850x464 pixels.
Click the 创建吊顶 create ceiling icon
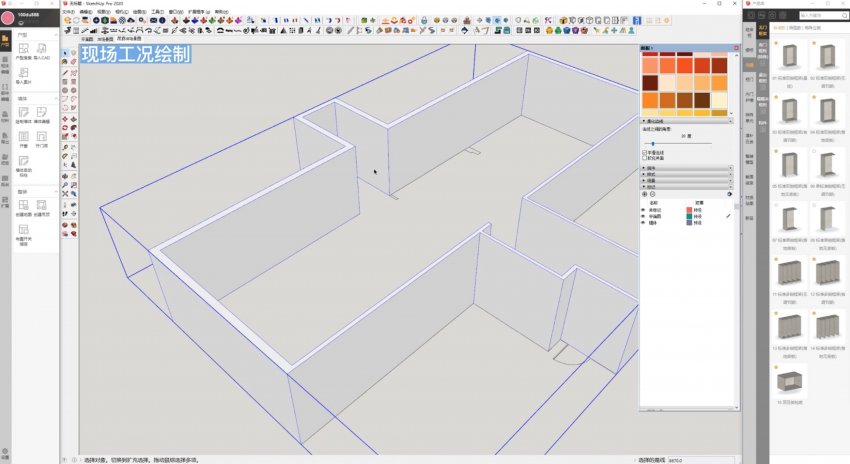(41, 208)
